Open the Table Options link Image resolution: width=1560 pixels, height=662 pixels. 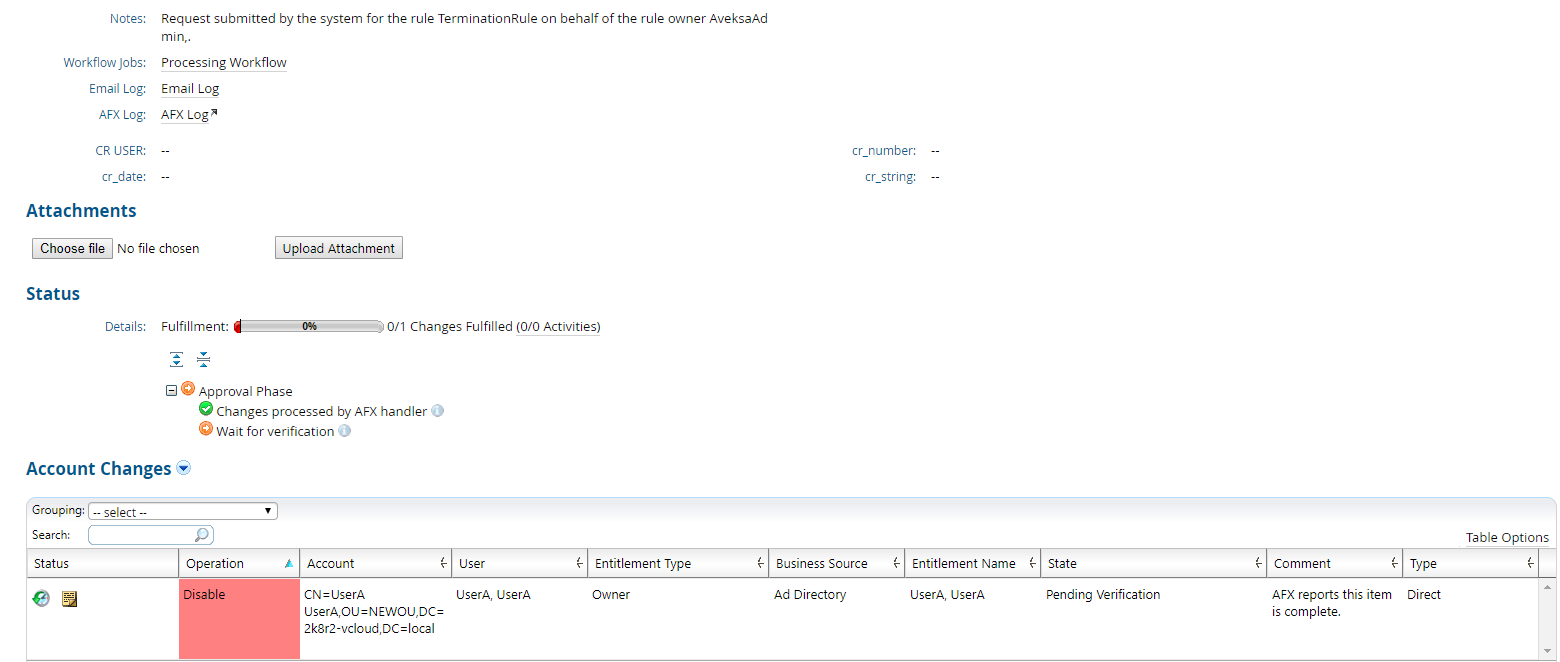click(1507, 537)
